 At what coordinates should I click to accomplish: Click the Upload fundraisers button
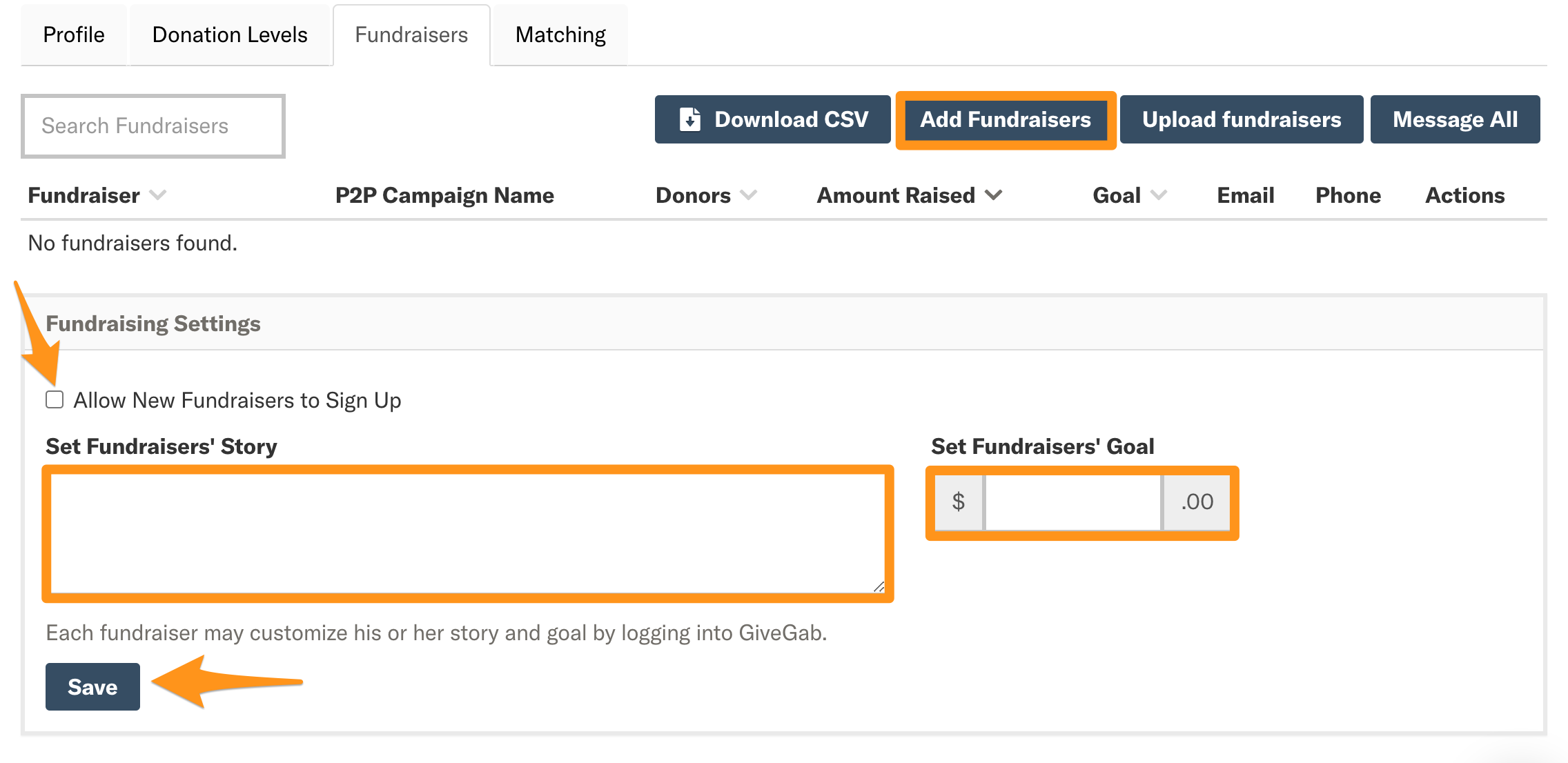pyautogui.click(x=1242, y=119)
